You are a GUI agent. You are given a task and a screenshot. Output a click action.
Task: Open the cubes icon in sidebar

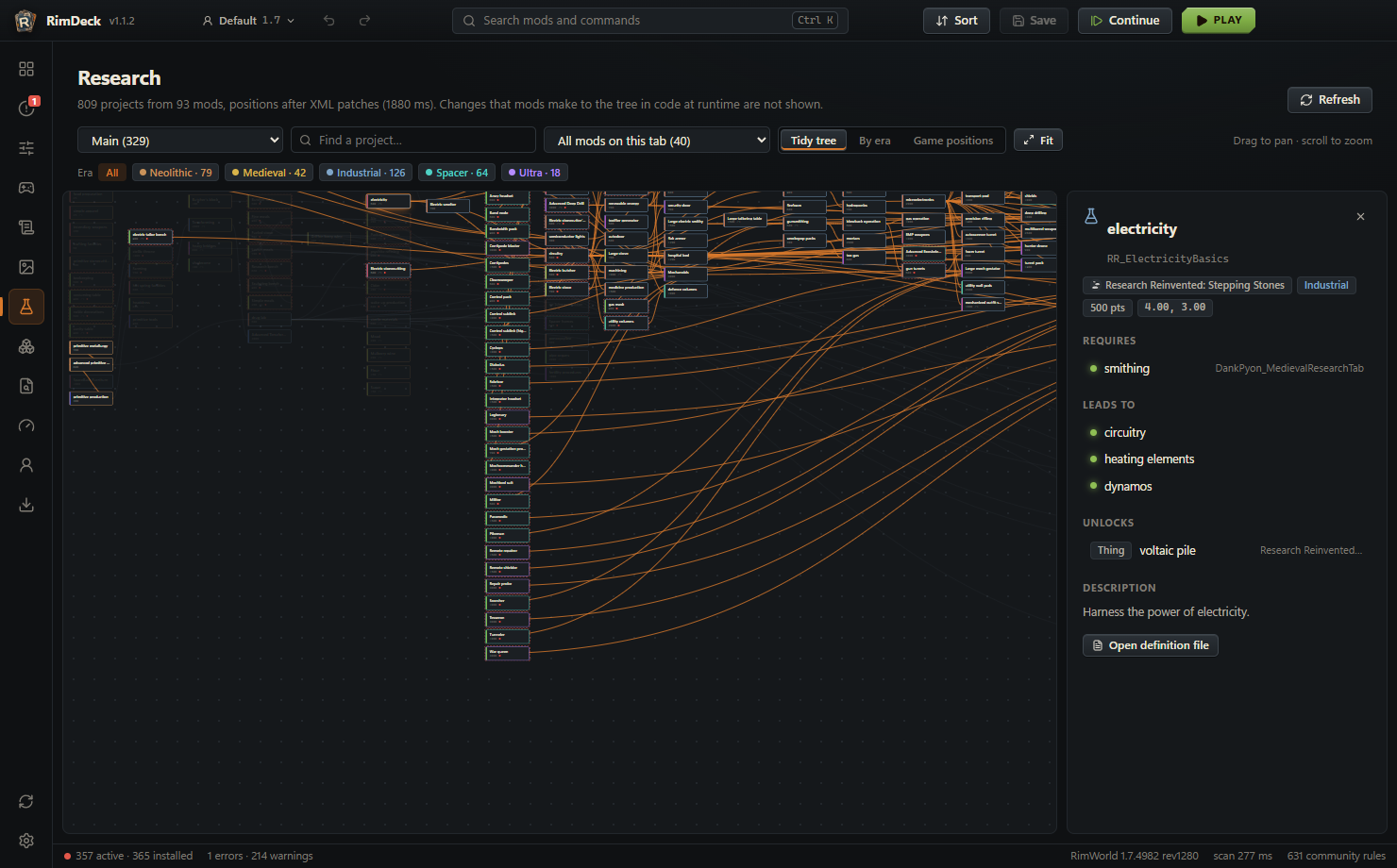26,346
